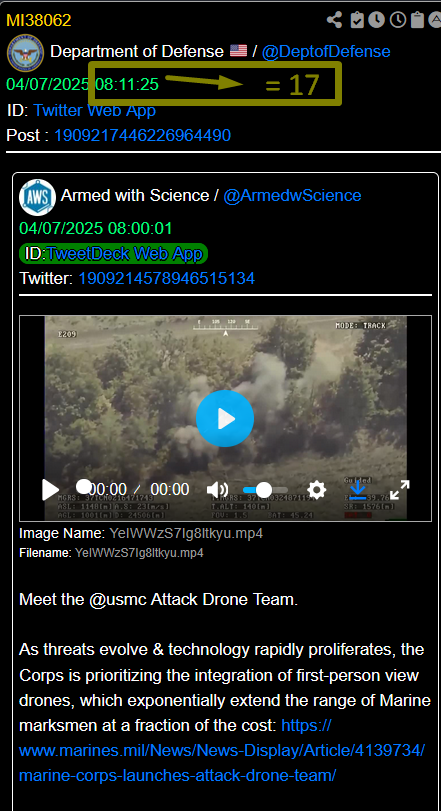Click the video progress scrubber knob
This screenshot has height=811, width=441.
point(83,486)
